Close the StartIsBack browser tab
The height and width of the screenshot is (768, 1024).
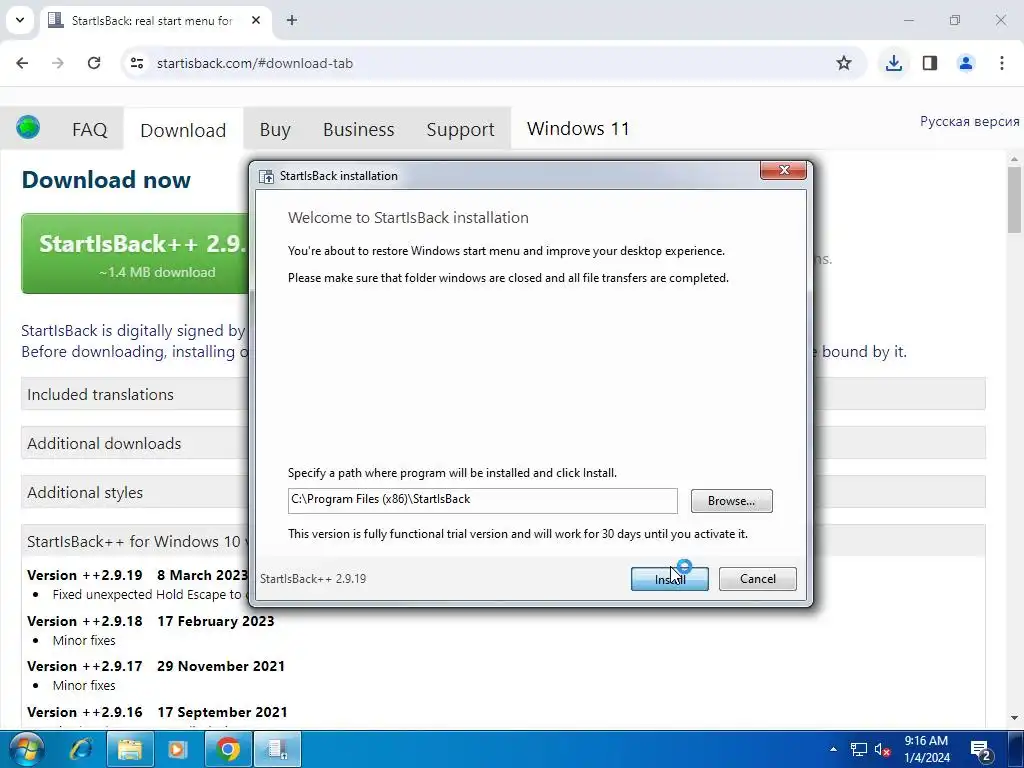256,20
